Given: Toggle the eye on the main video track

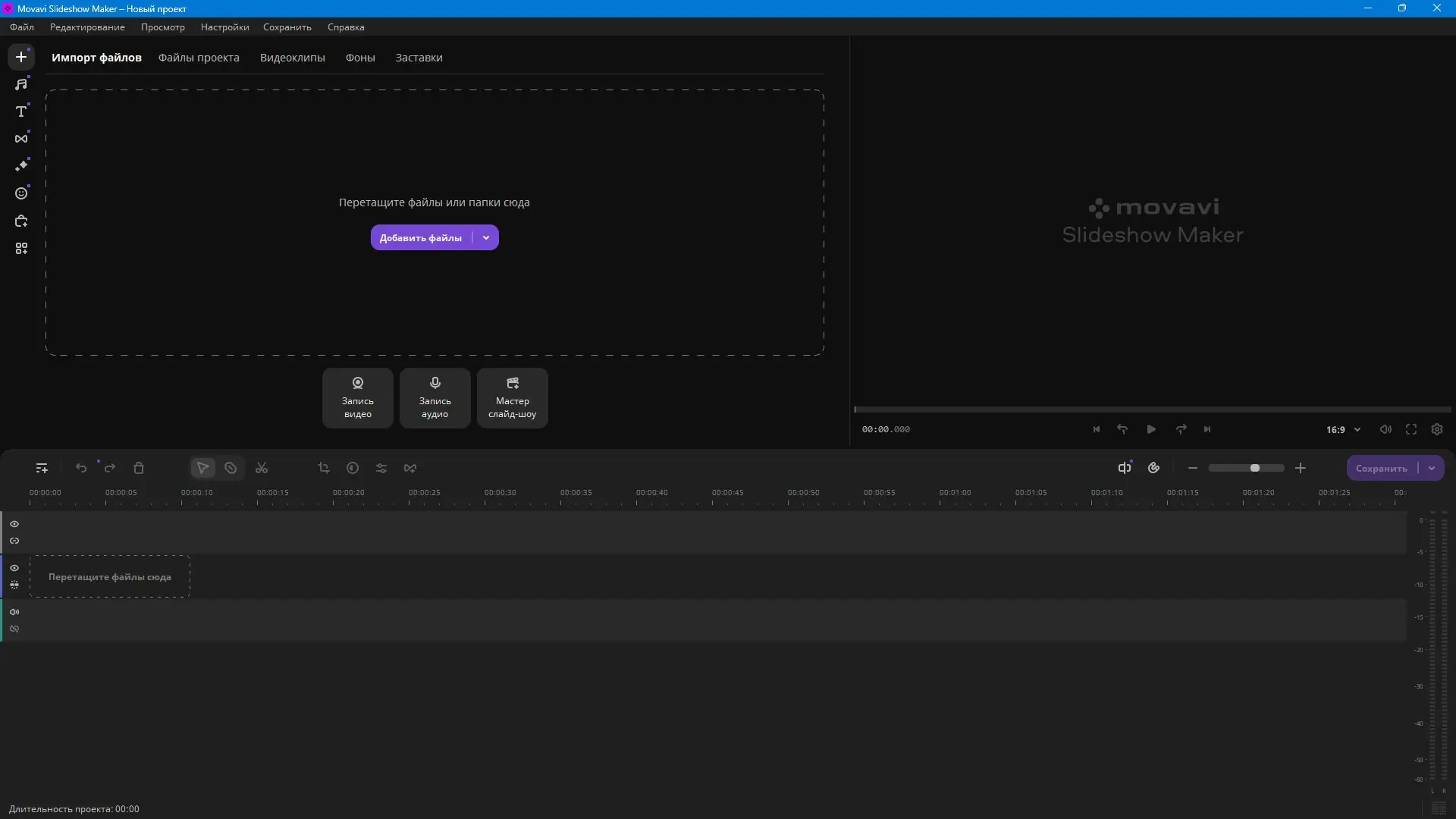Looking at the screenshot, I should click(14, 568).
